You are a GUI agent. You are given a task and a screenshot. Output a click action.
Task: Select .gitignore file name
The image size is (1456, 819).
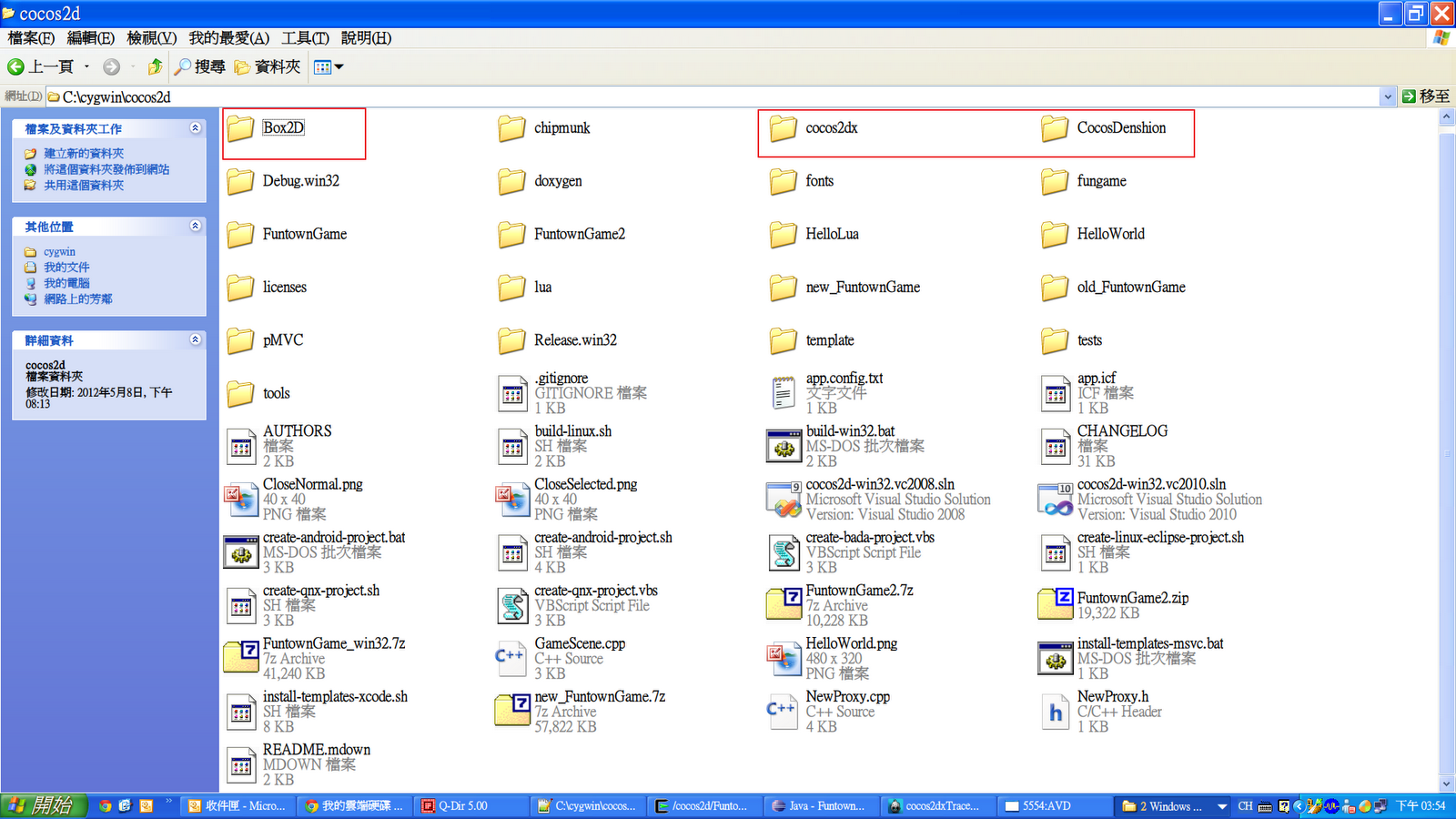[x=561, y=379]
